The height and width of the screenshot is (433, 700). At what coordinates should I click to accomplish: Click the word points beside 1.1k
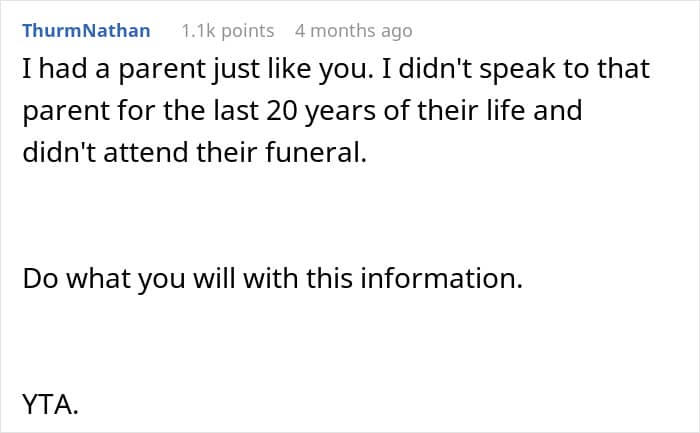click(247, 31)
